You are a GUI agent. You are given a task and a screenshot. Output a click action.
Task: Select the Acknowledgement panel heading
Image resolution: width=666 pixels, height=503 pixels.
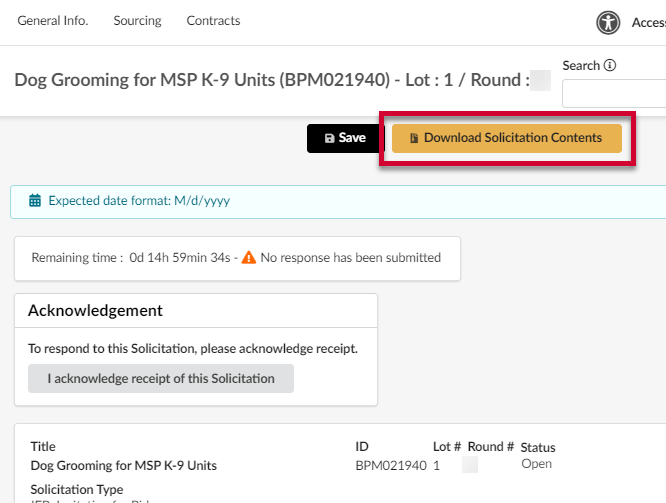95,311
